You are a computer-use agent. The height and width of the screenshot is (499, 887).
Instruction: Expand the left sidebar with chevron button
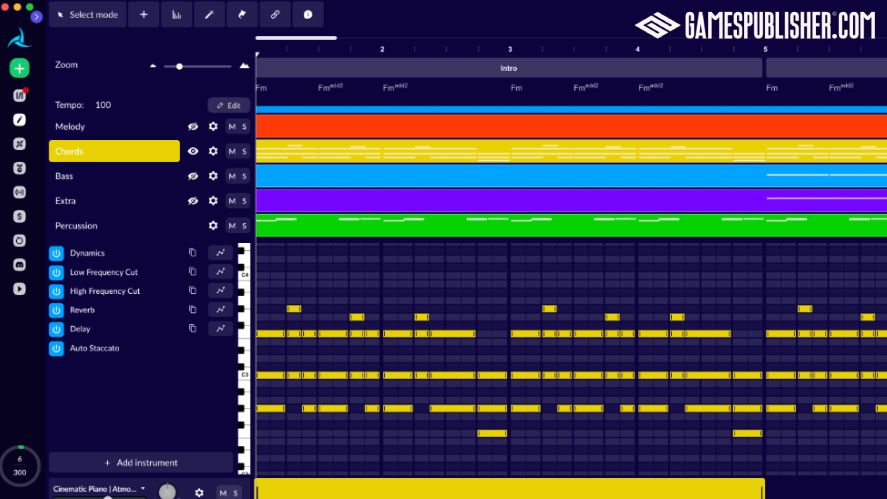(x=36, y=17)
